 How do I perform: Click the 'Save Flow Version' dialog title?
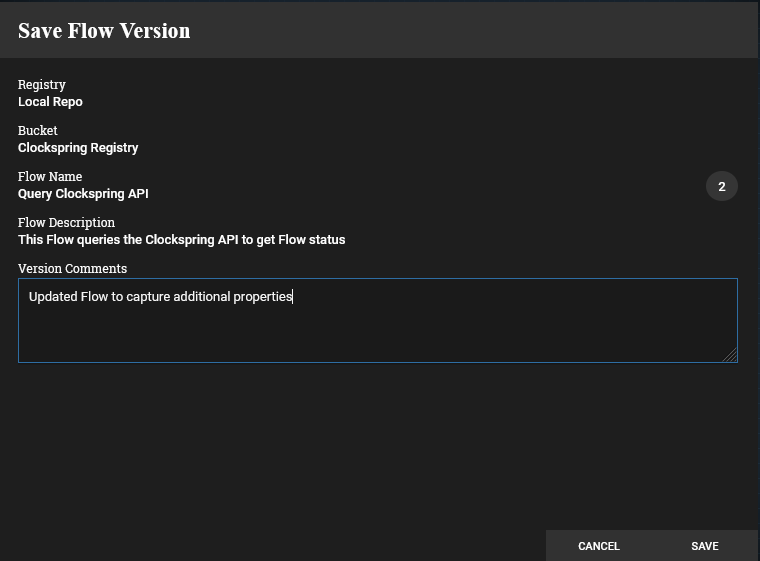point(104,31)
